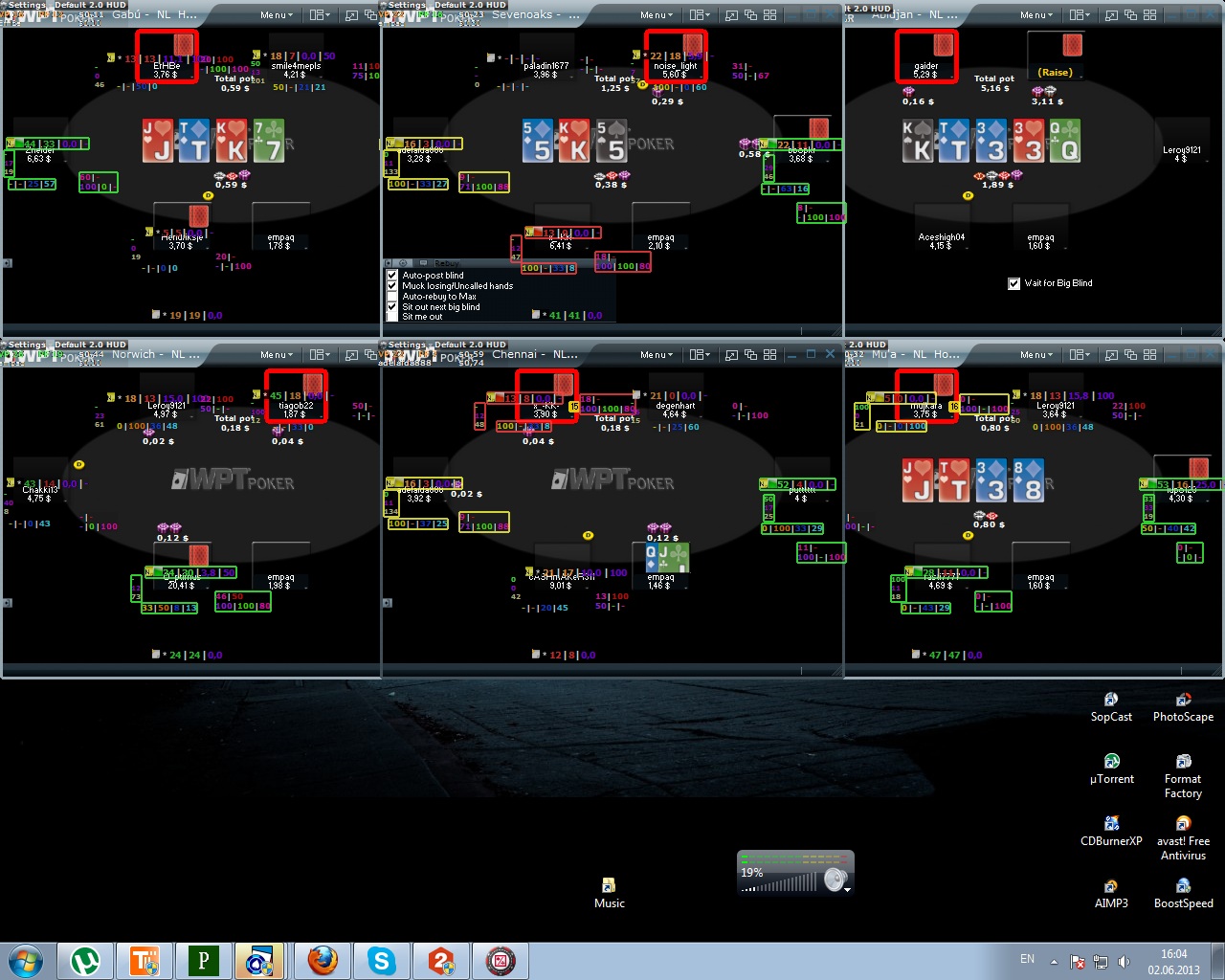1225x980 pixels.
Task: Click the EN language indicator in tray
Action: (1027, 959)
